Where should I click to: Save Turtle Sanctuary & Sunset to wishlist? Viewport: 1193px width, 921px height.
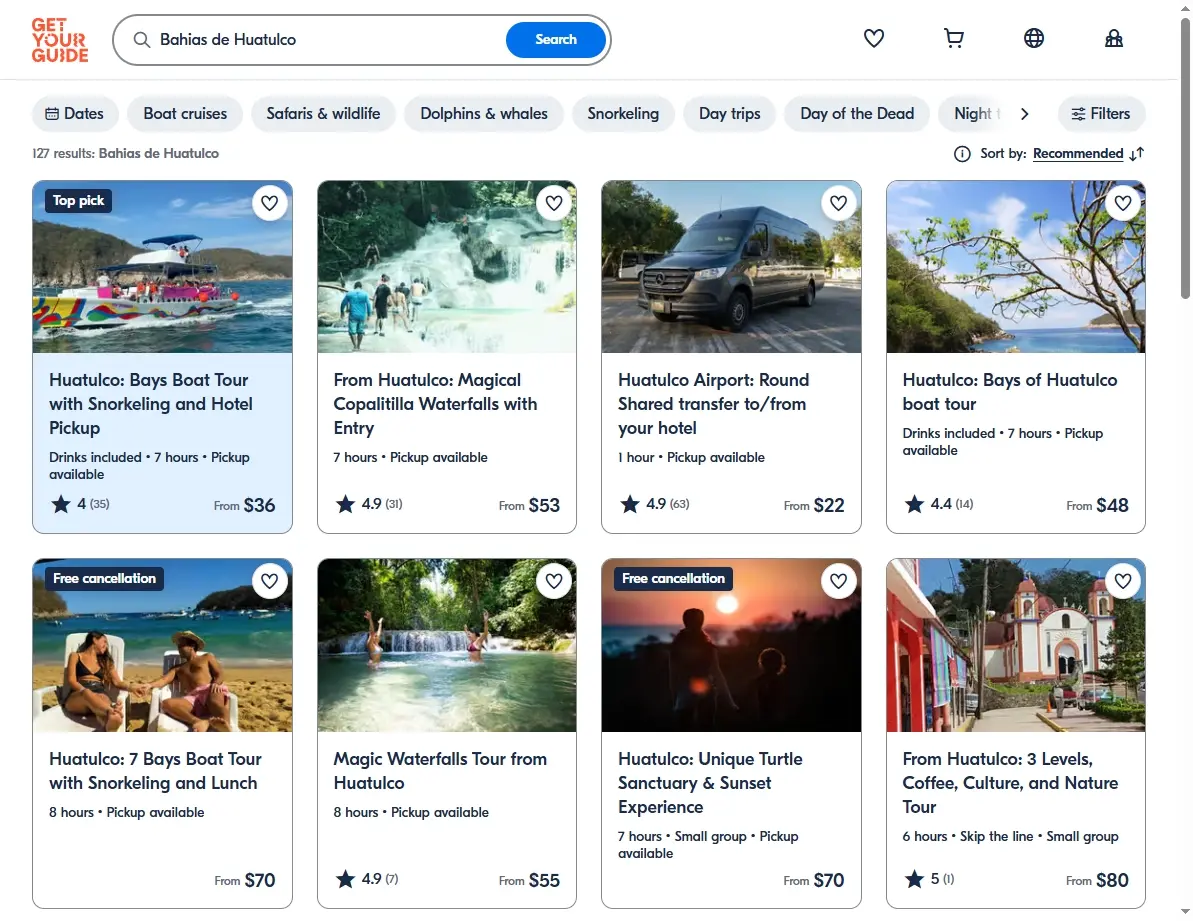[838, 581]
